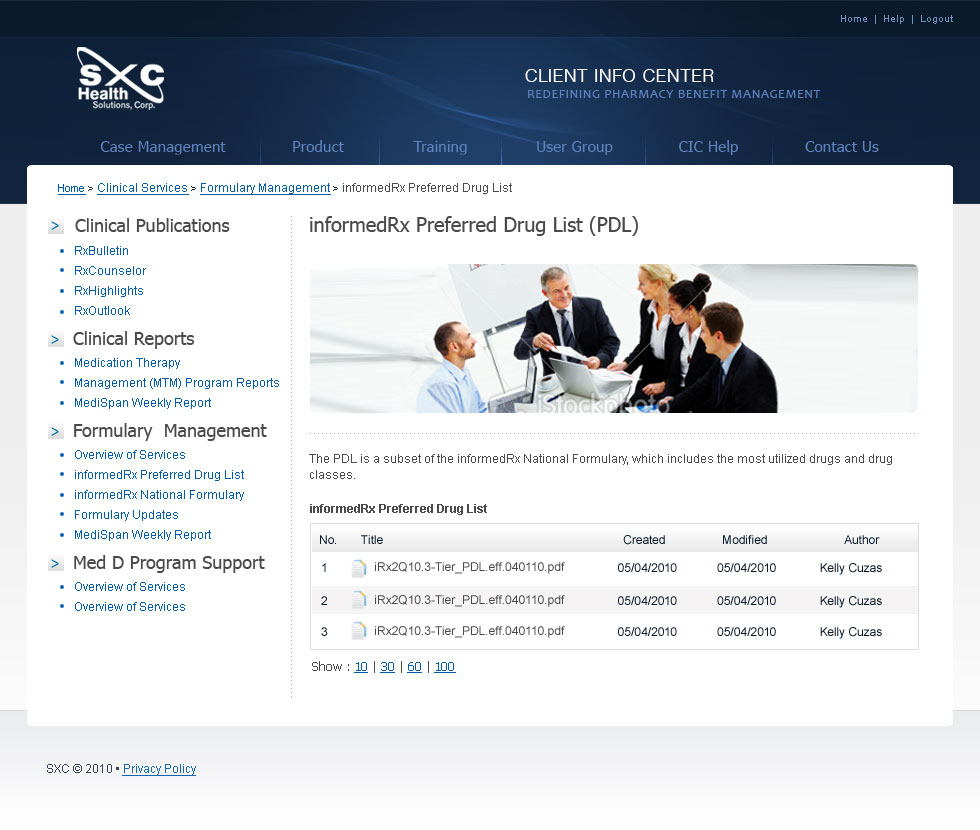Show 60 items per page

(x=414, y=667)
